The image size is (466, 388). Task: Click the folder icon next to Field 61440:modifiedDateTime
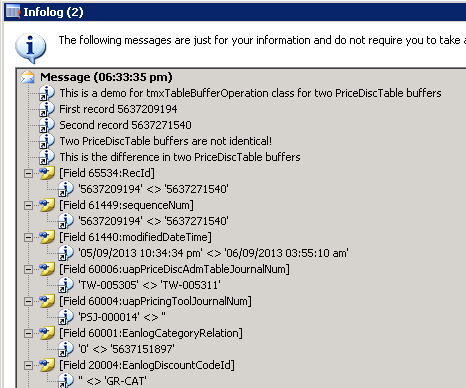coord(47,237)
